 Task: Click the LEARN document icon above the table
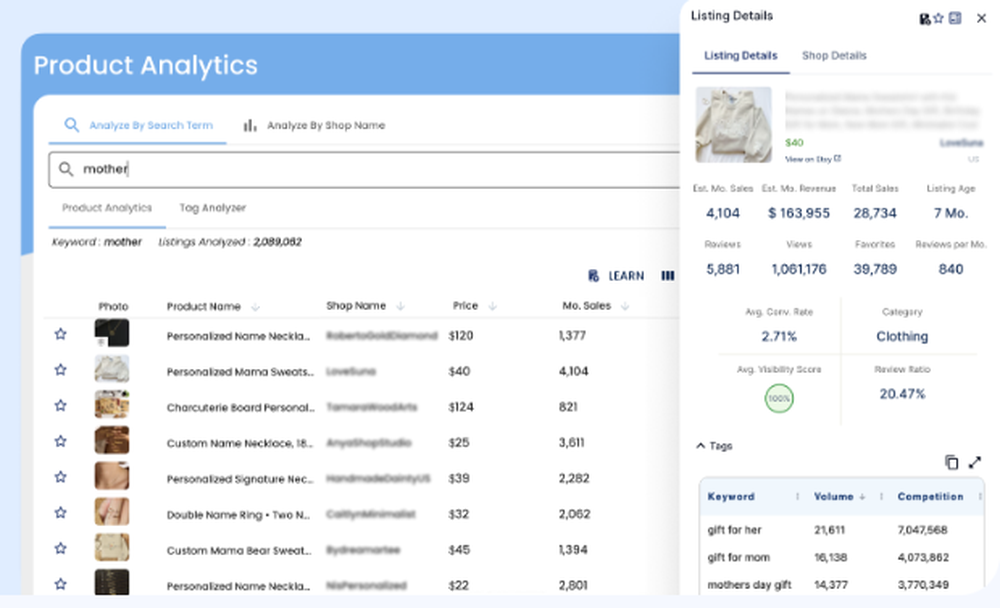(593, 276)
